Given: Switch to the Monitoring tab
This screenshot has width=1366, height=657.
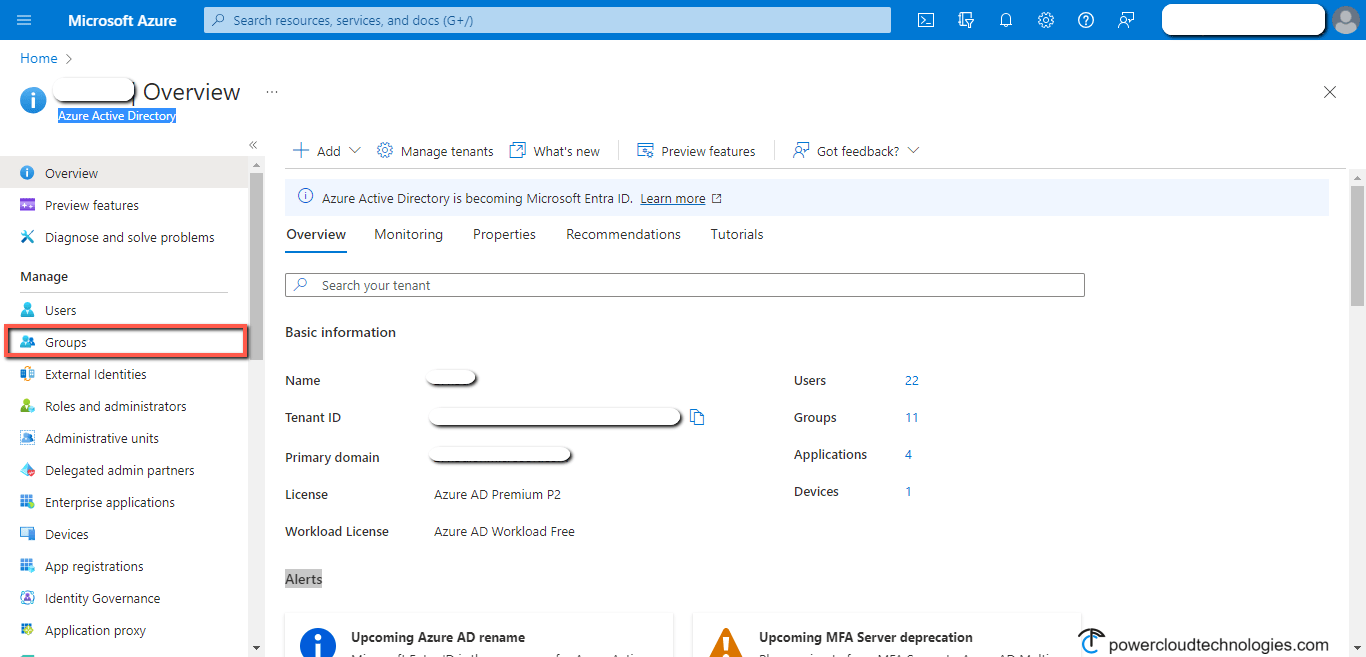Looking at the screenshot, I should (x=408, y=234).
